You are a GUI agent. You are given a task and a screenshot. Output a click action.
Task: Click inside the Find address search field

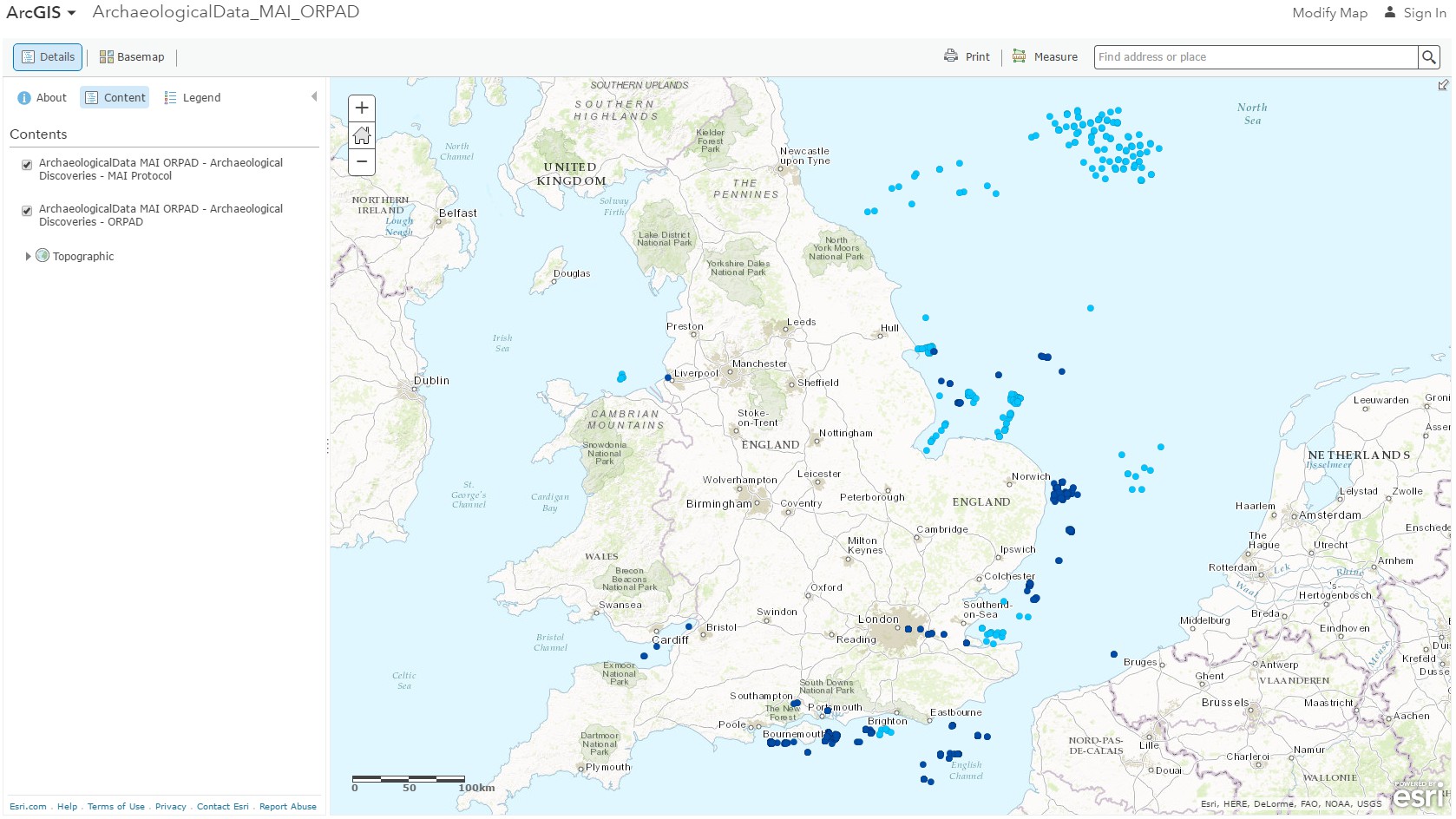point(1254,57)
